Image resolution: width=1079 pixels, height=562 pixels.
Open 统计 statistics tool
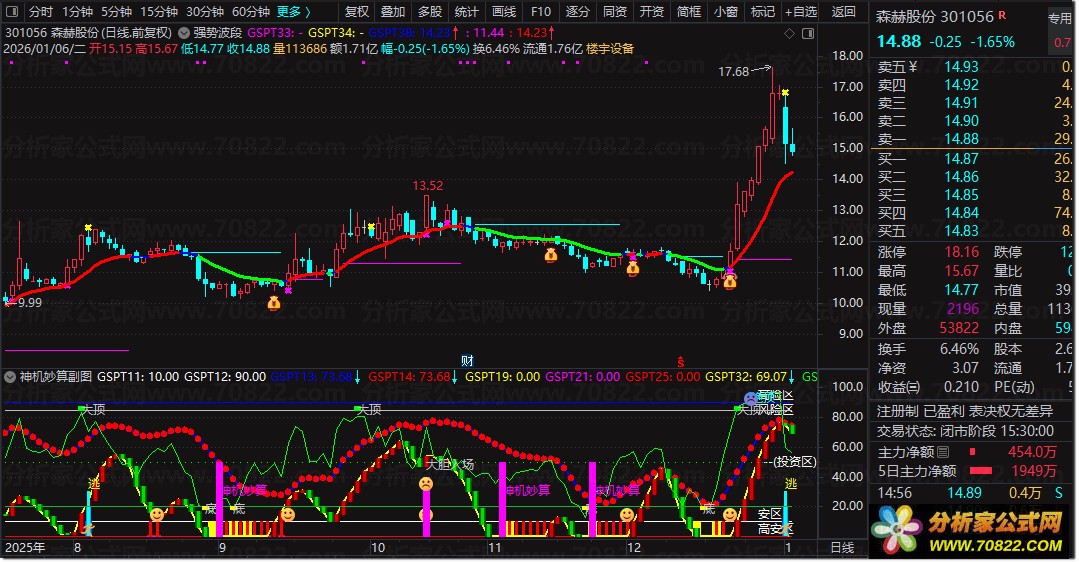[x=467, y=12]
